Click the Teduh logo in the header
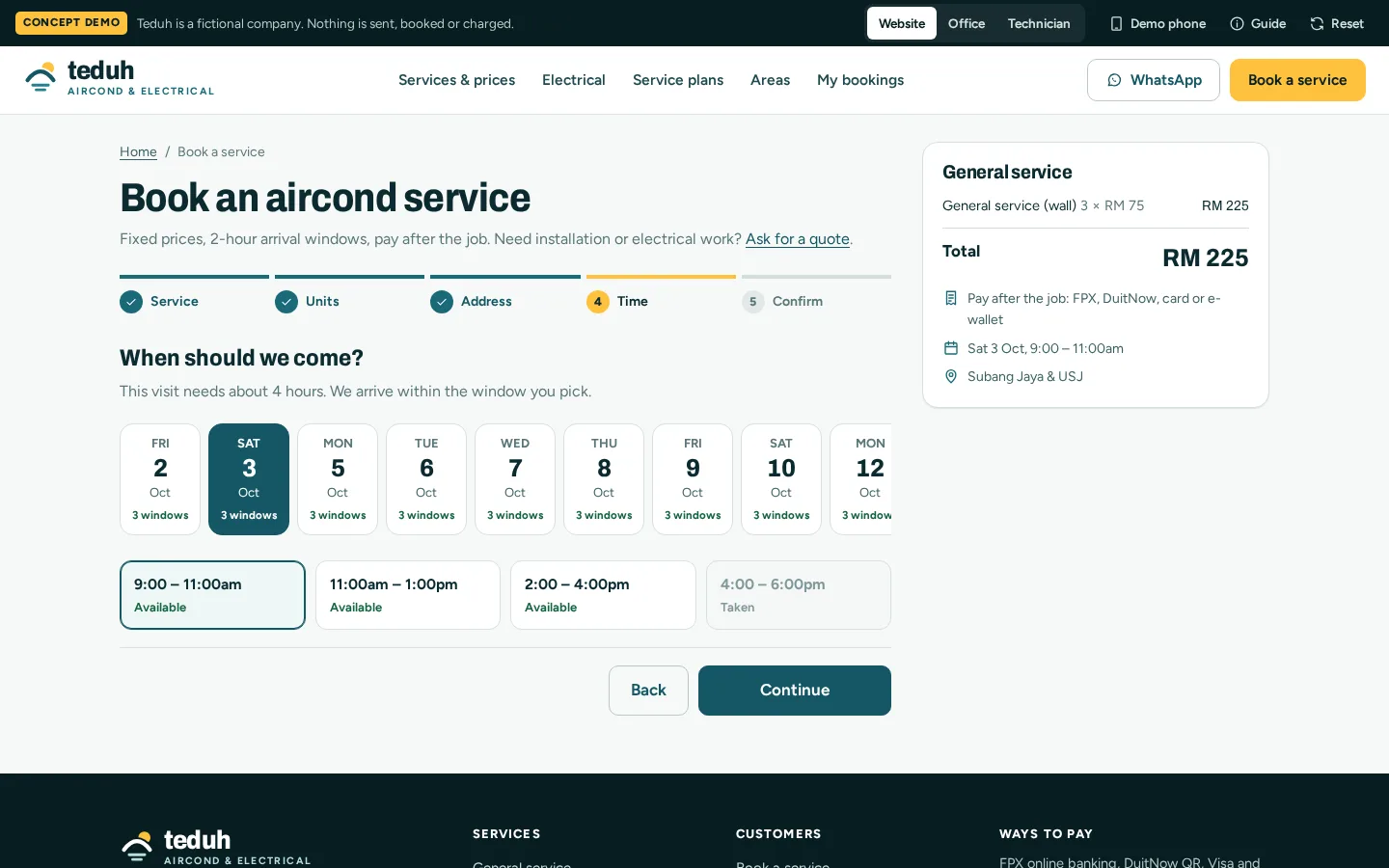 tap(120, 79)
